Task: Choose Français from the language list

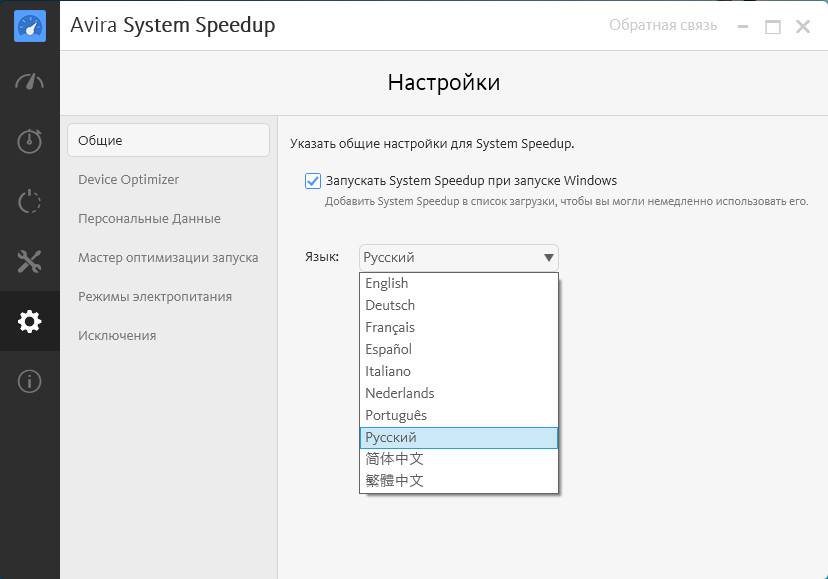Action: (458, 328)
